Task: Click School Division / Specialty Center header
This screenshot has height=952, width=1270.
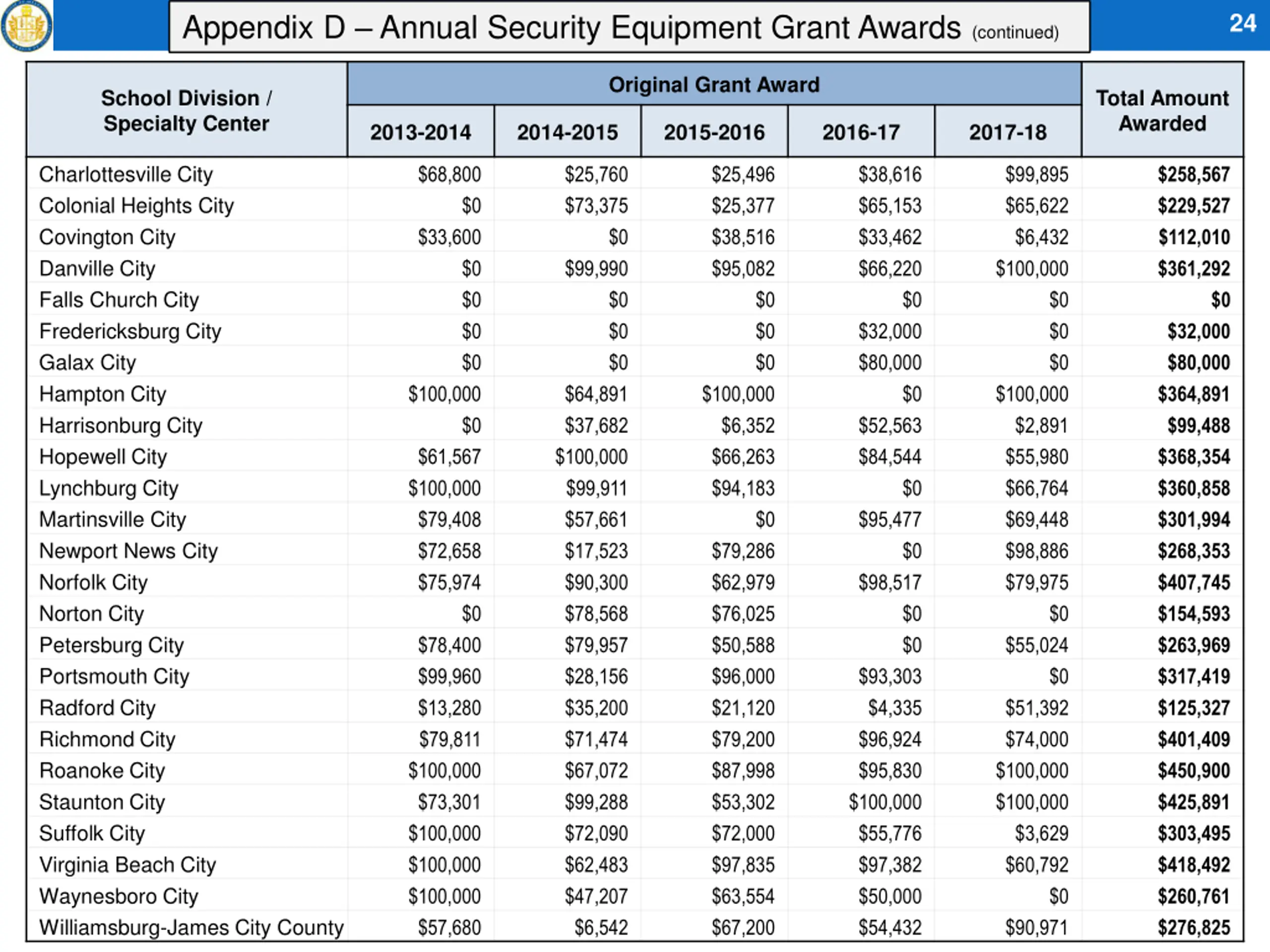Action: click(x=186, y=110)
